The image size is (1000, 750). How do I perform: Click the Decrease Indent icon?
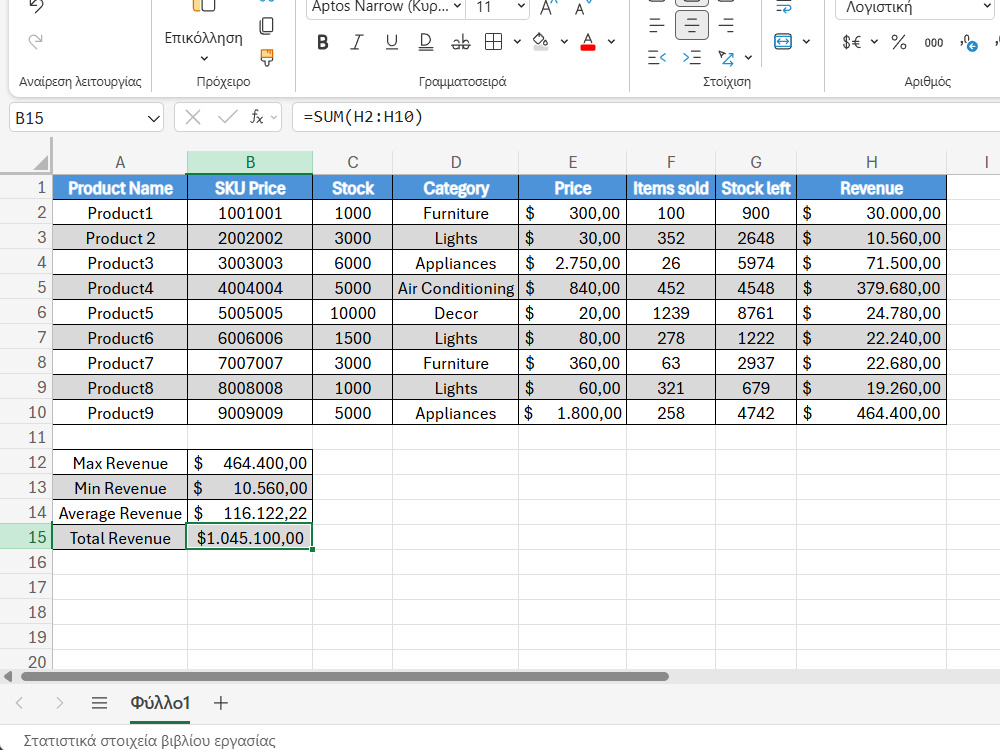[657, 58]
